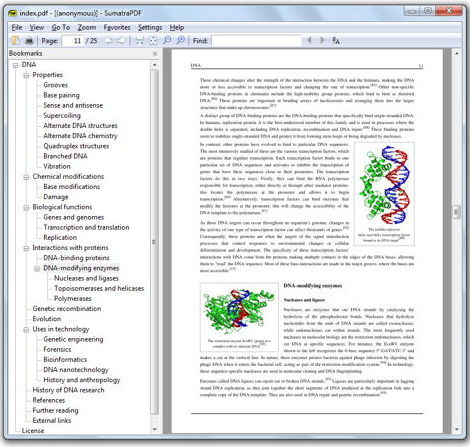This screenshot has height=447, width=470.
Task: Select the DNA-binding proteins bookmark
Action: pos(76,258)
